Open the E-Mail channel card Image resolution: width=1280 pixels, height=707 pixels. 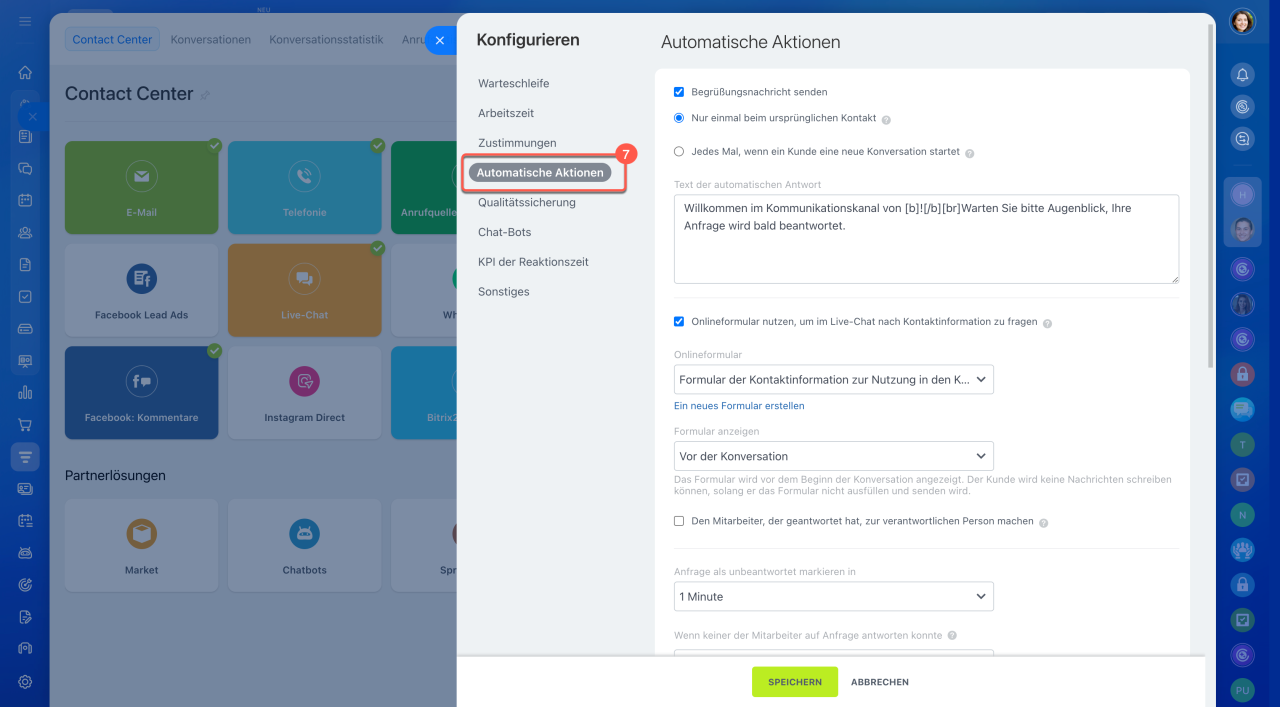[141, 188]
